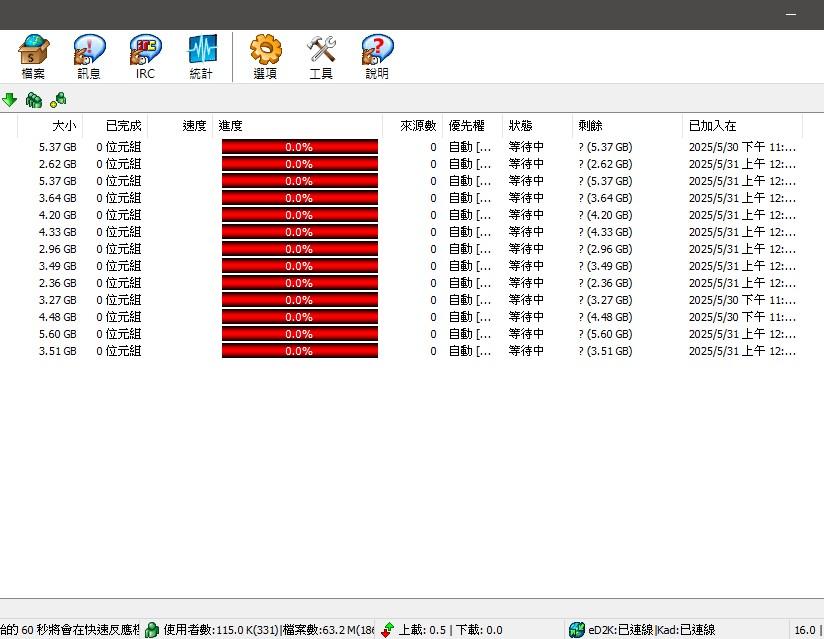
Task: Sort by the 速度 column header
Action: (x=180, y=126)
